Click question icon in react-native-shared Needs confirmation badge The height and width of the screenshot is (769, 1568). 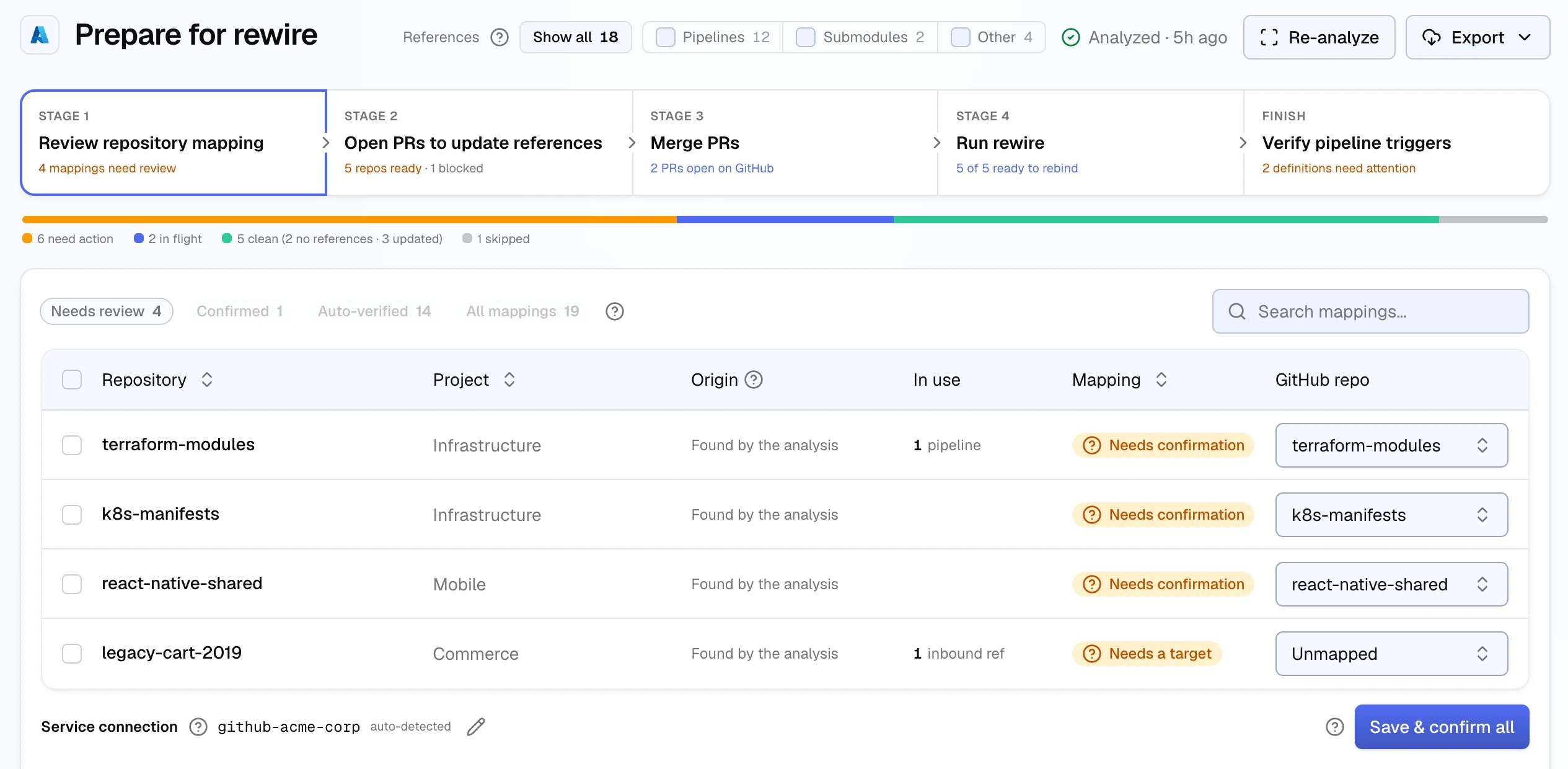[1091, 584]
